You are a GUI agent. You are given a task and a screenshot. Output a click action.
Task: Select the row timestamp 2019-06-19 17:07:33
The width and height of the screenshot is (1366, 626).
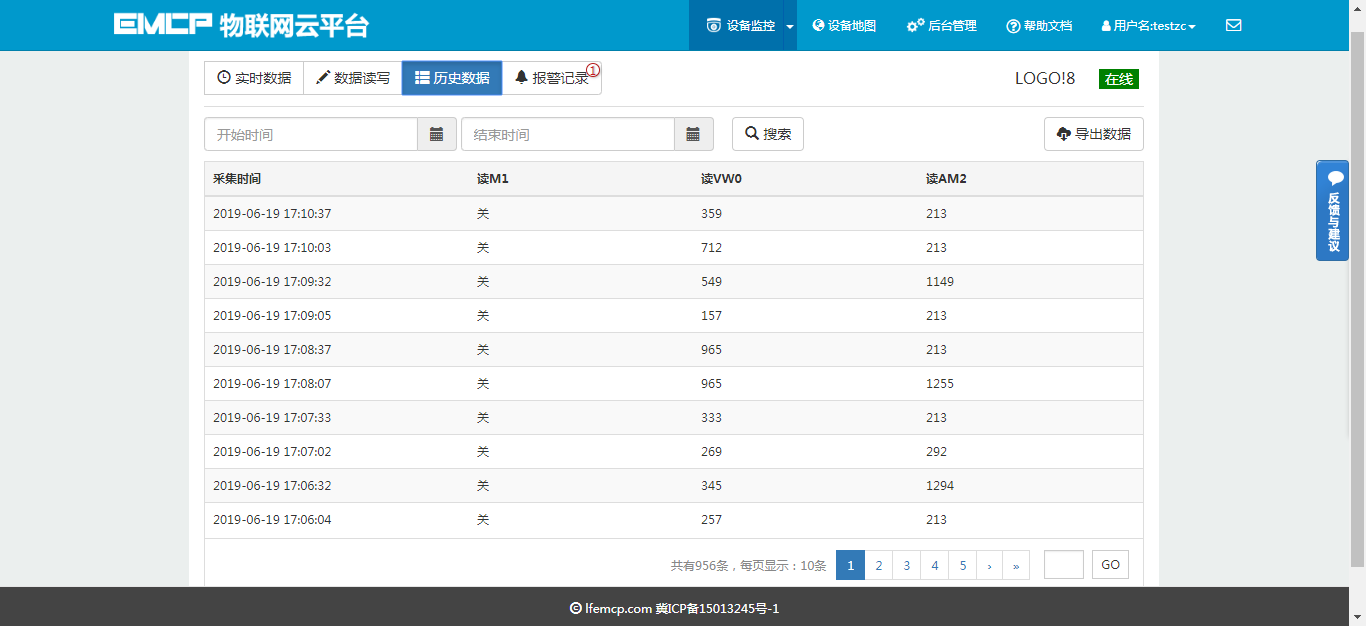tap(272, 418)
